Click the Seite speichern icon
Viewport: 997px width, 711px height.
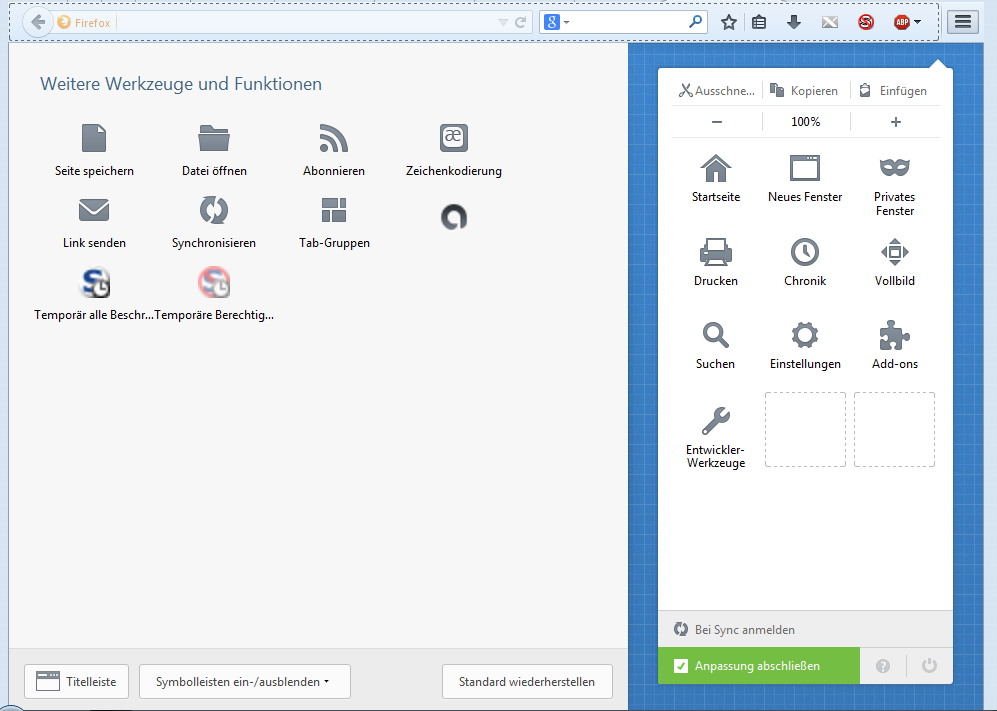point(94,138)
